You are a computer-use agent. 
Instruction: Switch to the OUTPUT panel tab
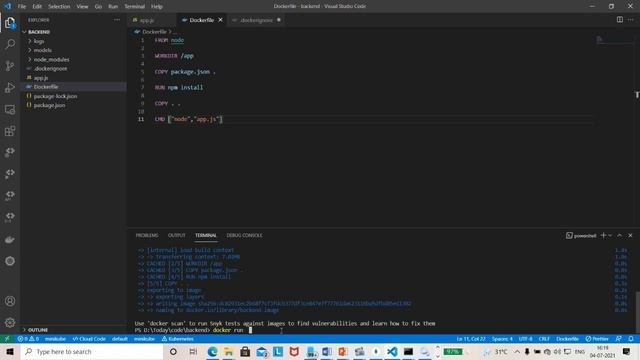[x=176, y=236]
